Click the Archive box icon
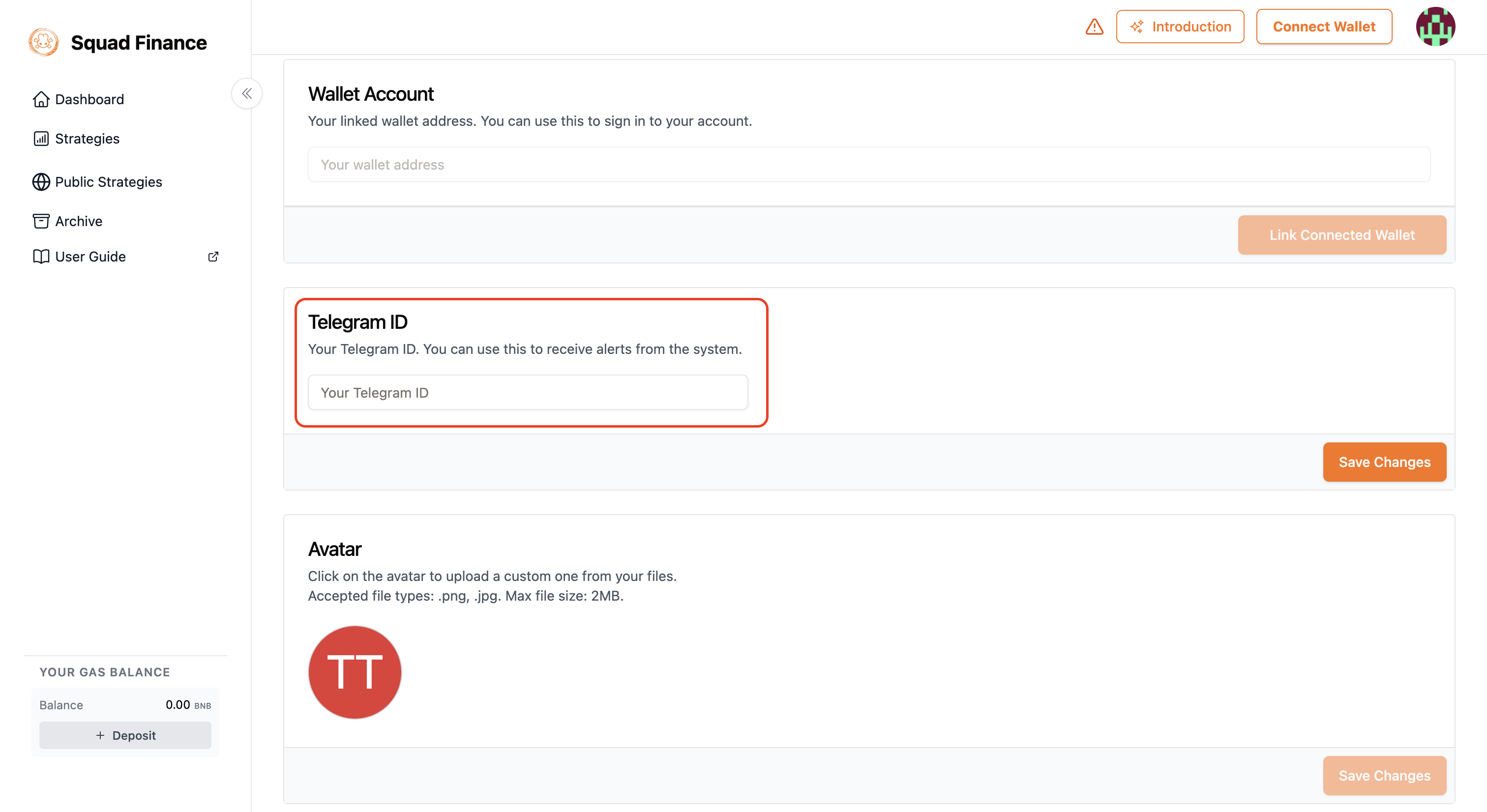 point(41,221)
